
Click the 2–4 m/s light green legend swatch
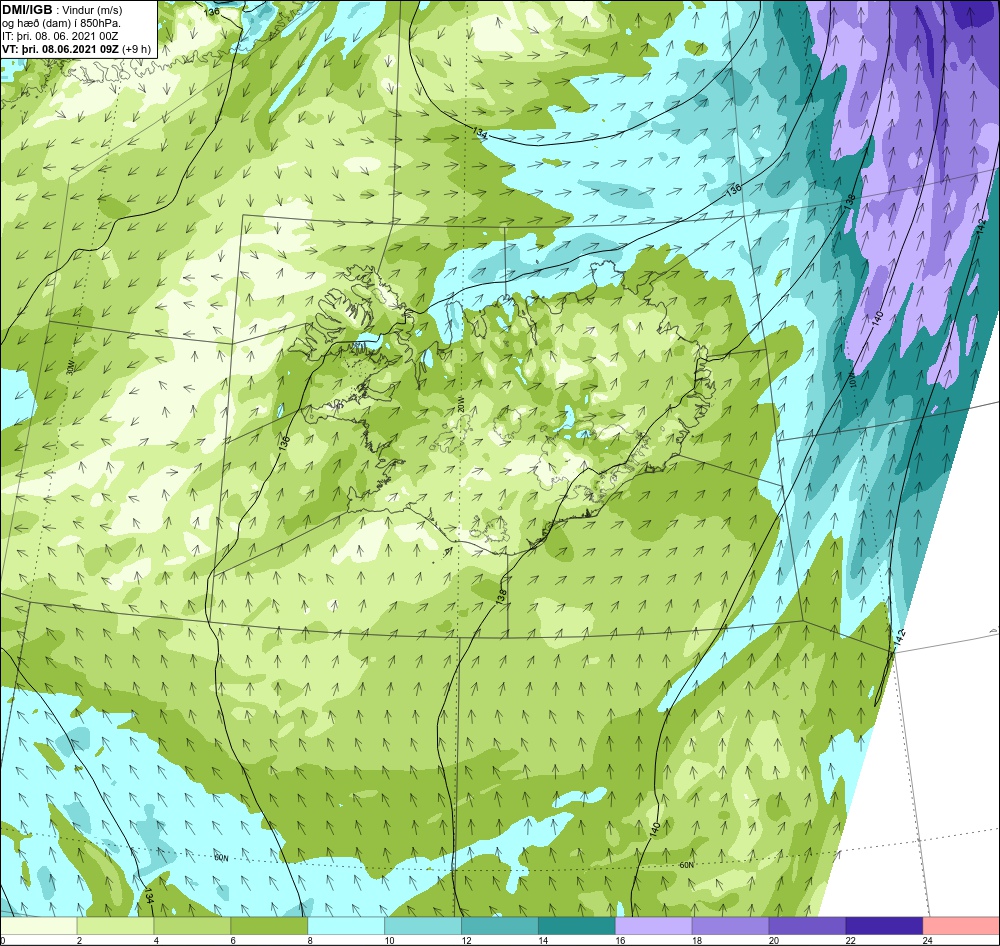[x=115, y=926]
